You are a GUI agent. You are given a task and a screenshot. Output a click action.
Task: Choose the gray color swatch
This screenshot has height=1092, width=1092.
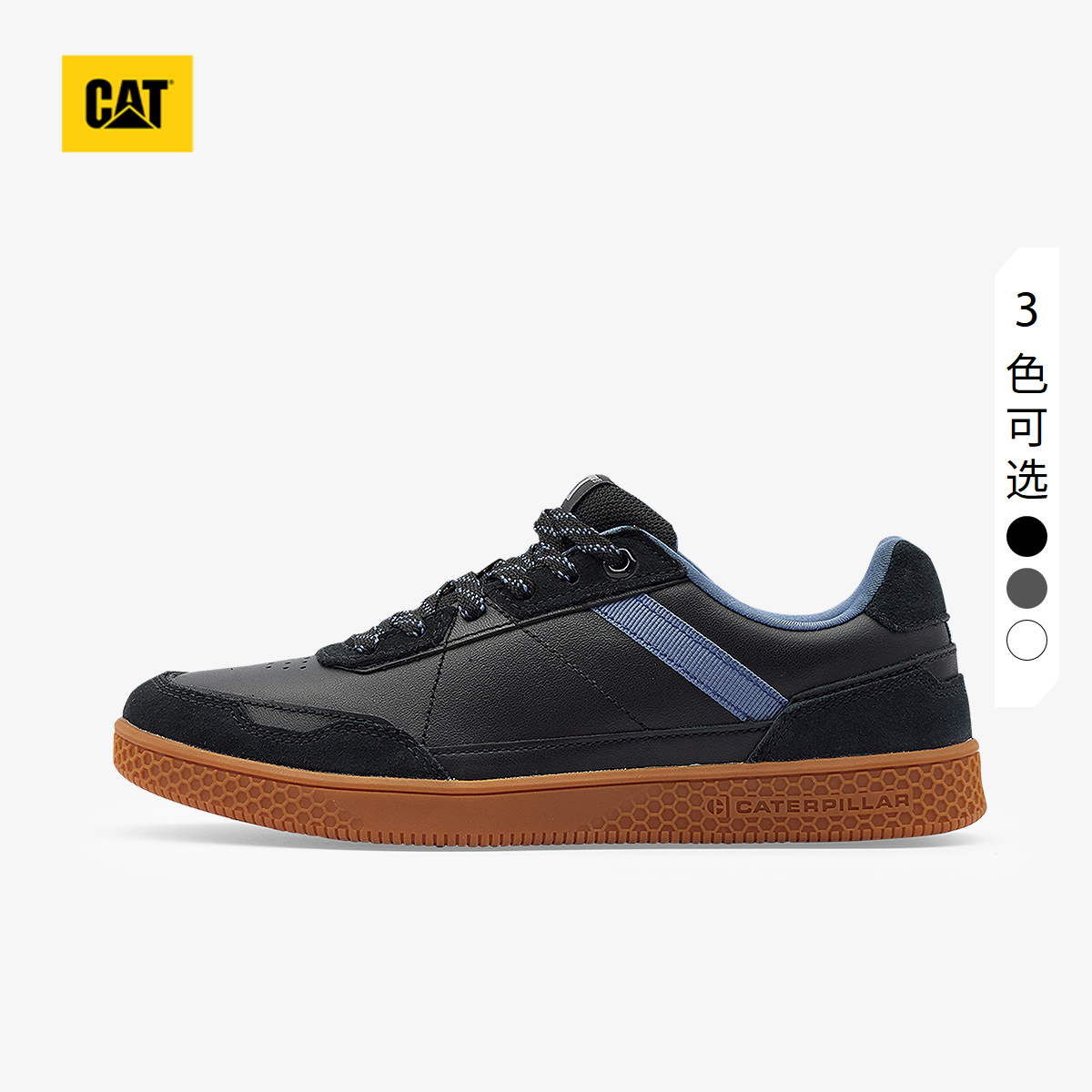(x=1026, y=588)
